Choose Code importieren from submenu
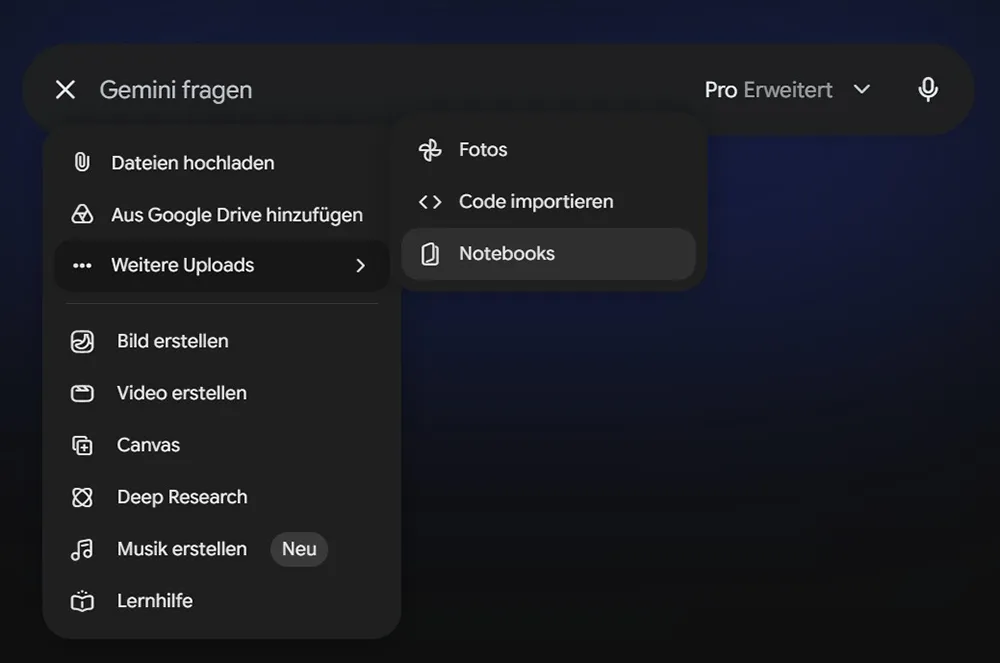 (548, 202)
